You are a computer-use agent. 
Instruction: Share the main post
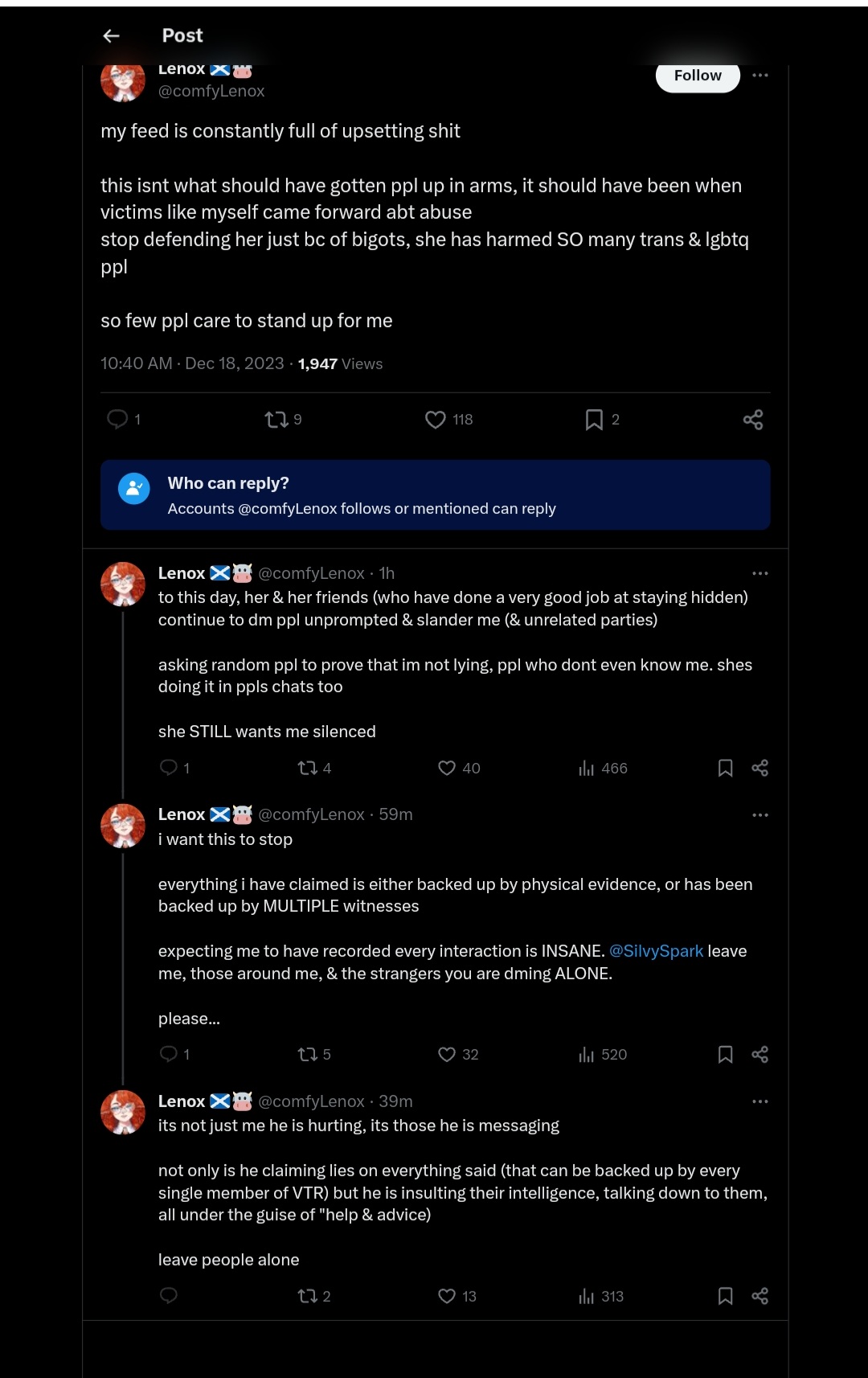(x=753, y=419)
